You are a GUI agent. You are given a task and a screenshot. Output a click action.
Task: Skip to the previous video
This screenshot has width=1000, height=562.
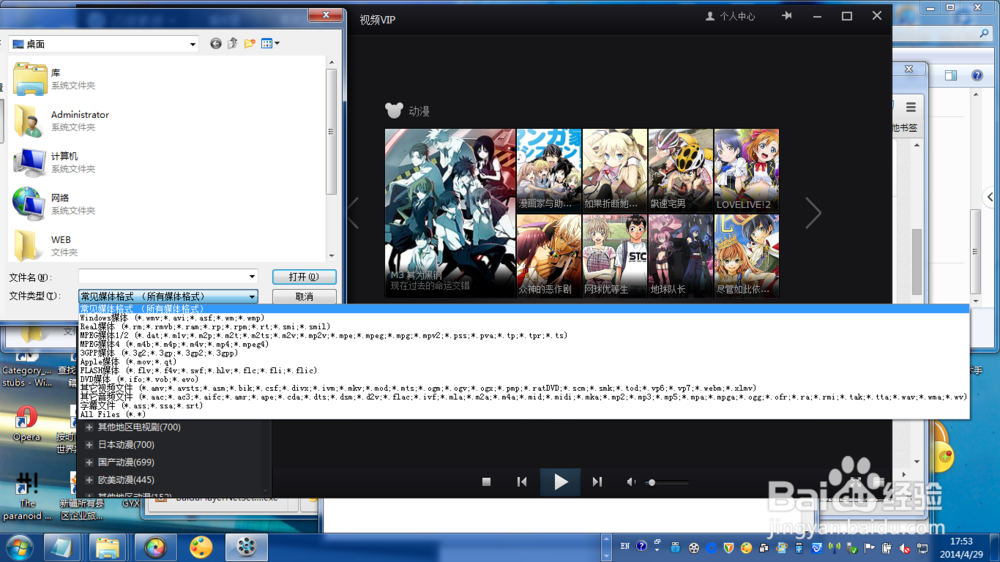coord(522,482)
